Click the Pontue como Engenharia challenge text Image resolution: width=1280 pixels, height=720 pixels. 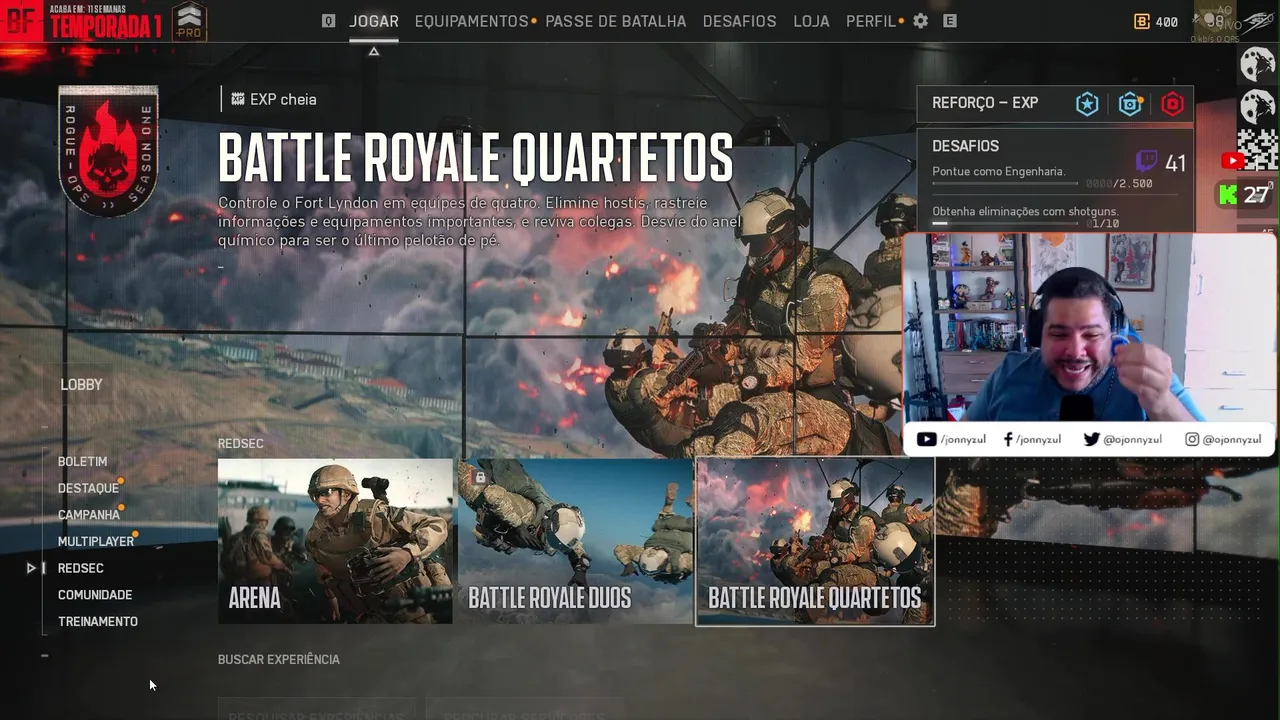[x=999, y=171]
